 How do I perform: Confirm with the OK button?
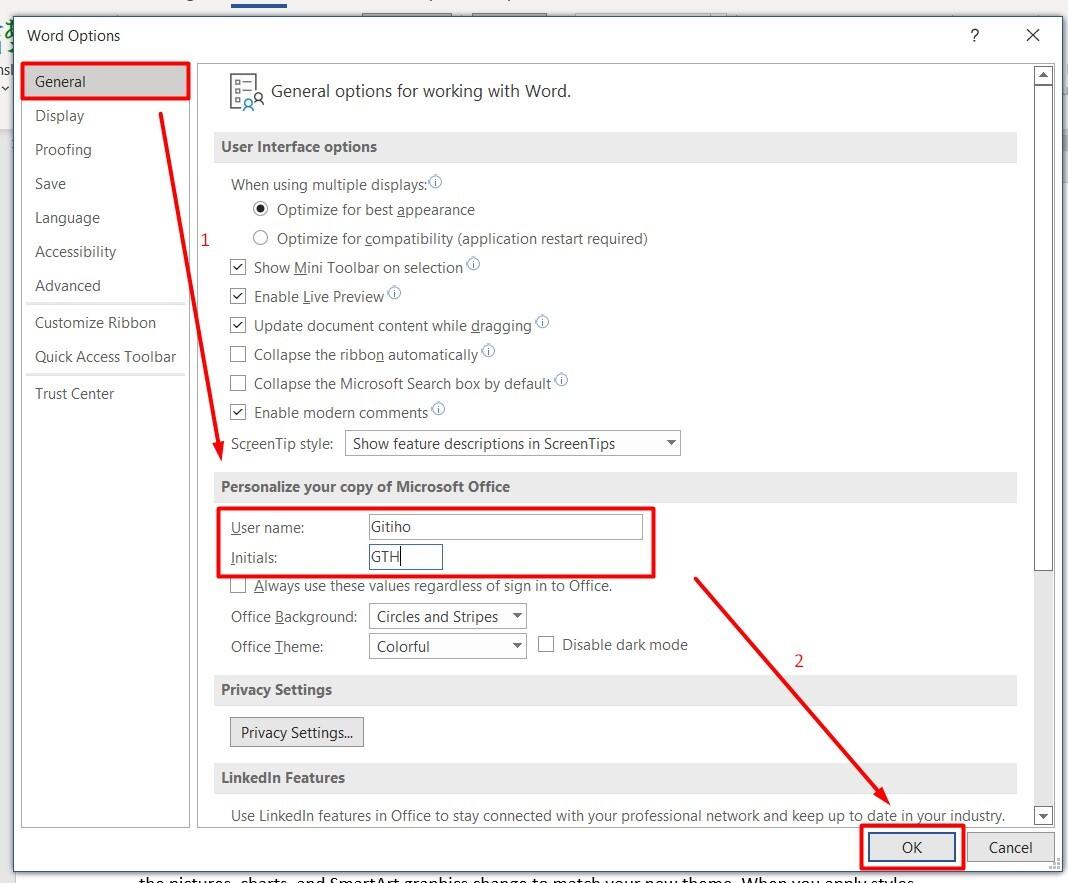[911, 848]
